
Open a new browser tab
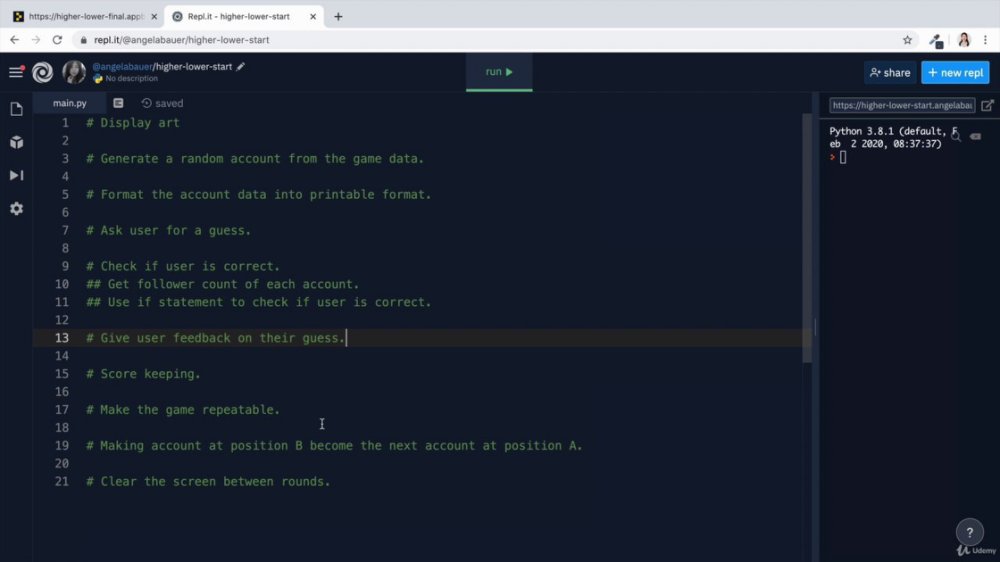tap(338, 17)
